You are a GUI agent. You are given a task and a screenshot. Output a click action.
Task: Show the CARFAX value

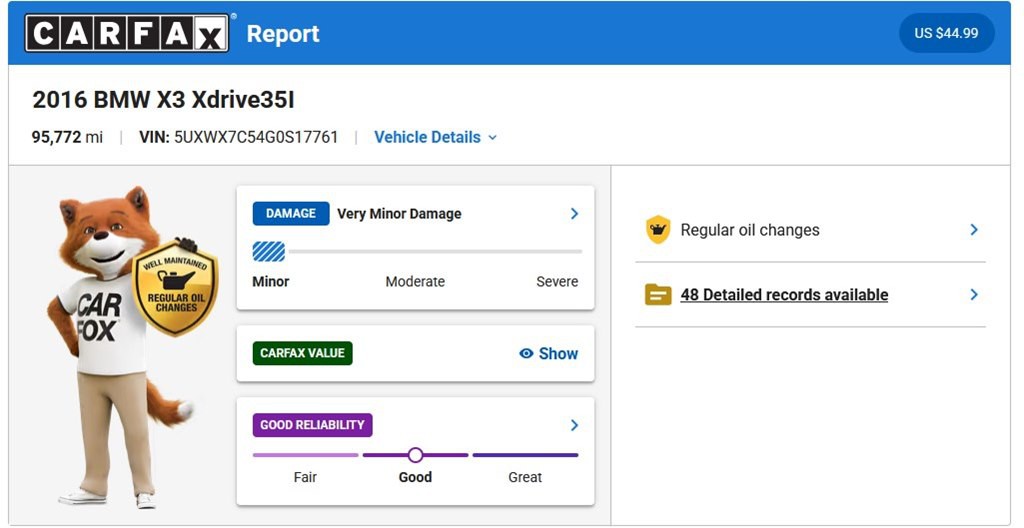(549, 354)
